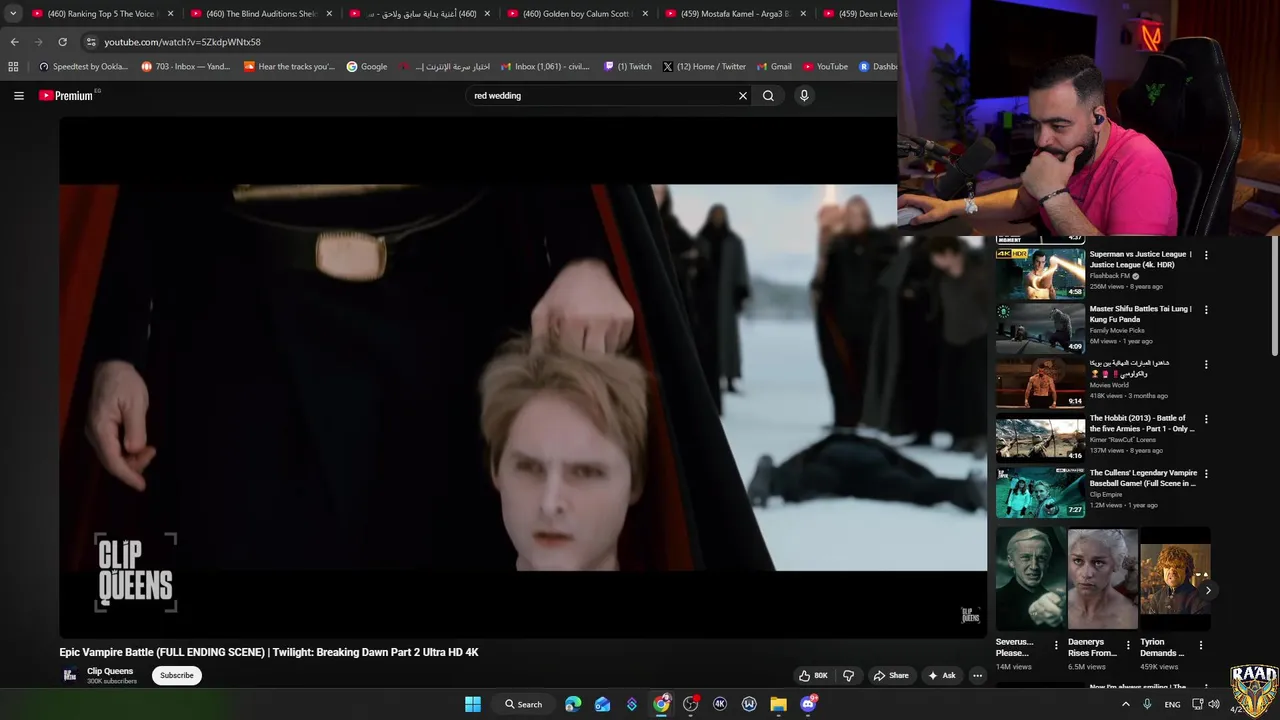Open the Google bookmark
Screen dimensions: 1280x720
pyautogui.click(x=367, y=67)
